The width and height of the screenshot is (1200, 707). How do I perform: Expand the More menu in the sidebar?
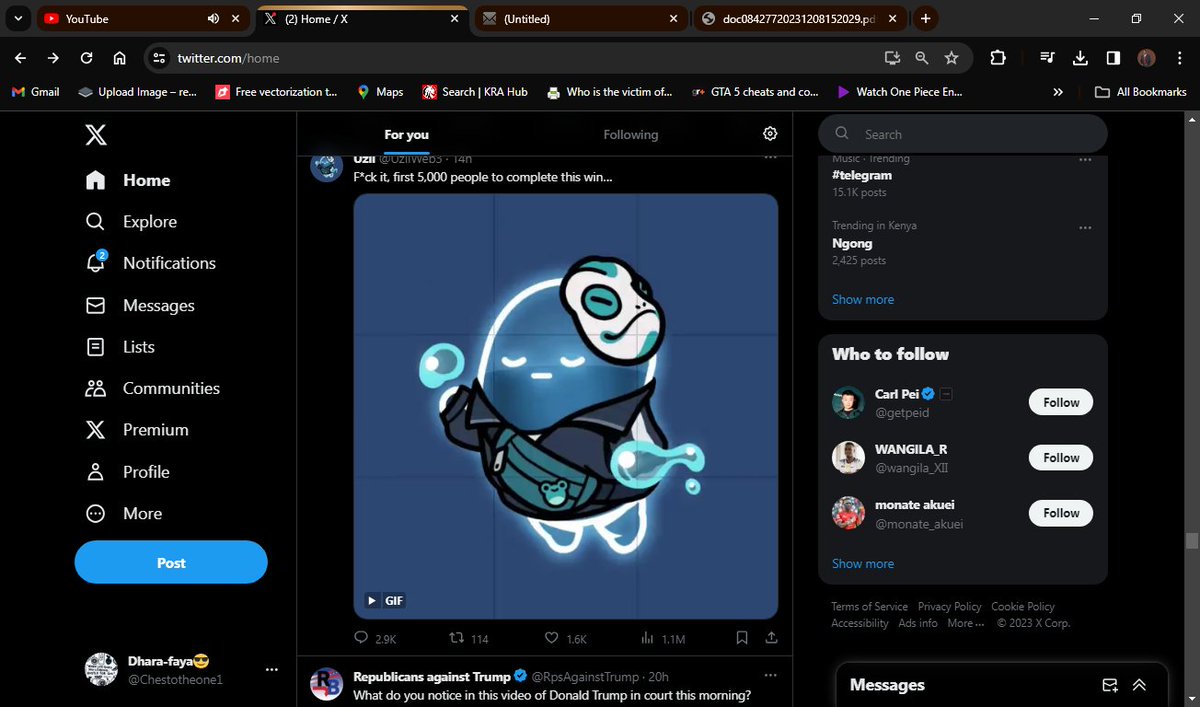pyautogui.click(x=124, y=513)
